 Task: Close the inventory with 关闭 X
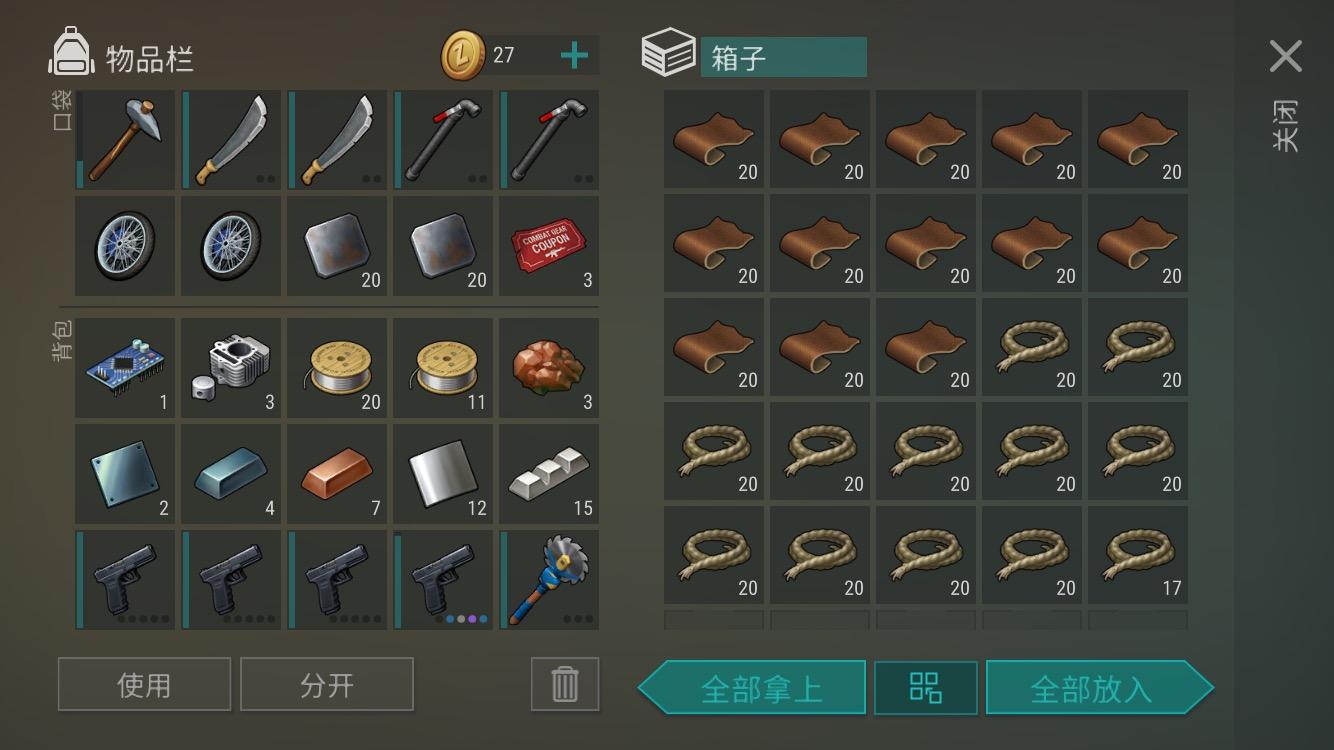[1286, 56]
